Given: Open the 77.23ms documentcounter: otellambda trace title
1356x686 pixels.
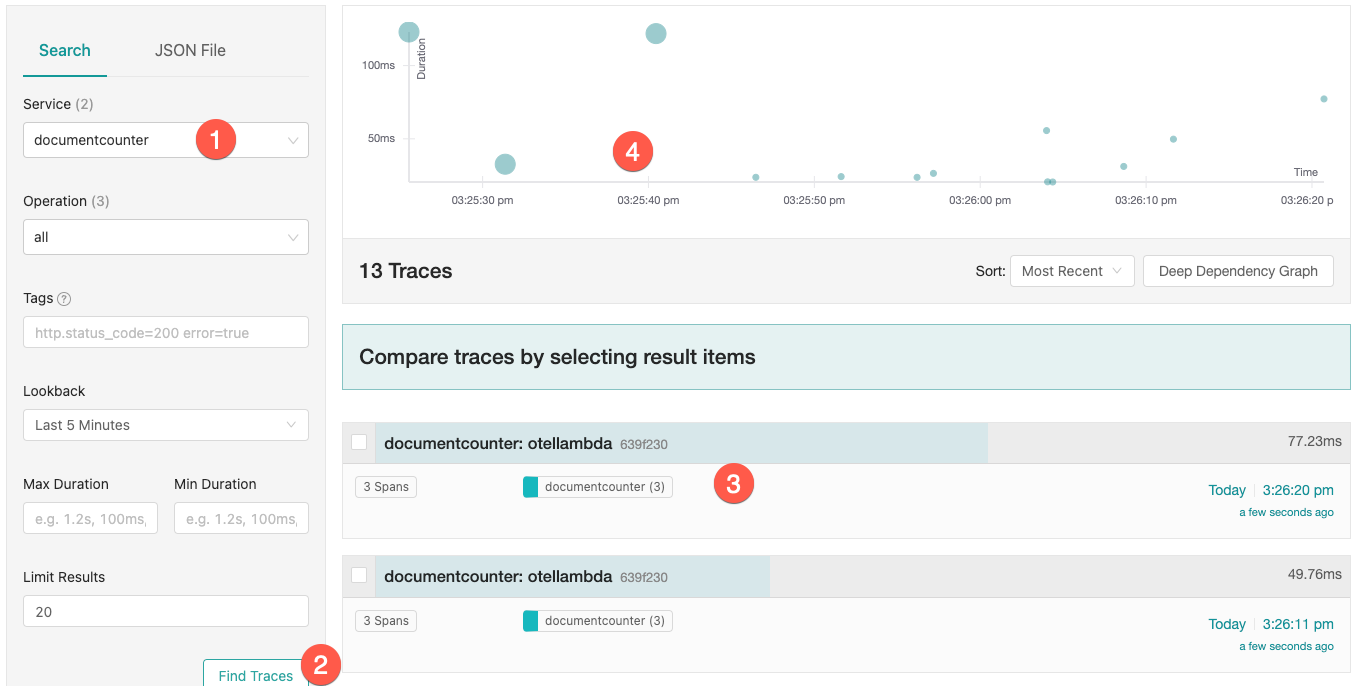Looking at the screenshot, I should pyautogui.click(x=498, y=443).
